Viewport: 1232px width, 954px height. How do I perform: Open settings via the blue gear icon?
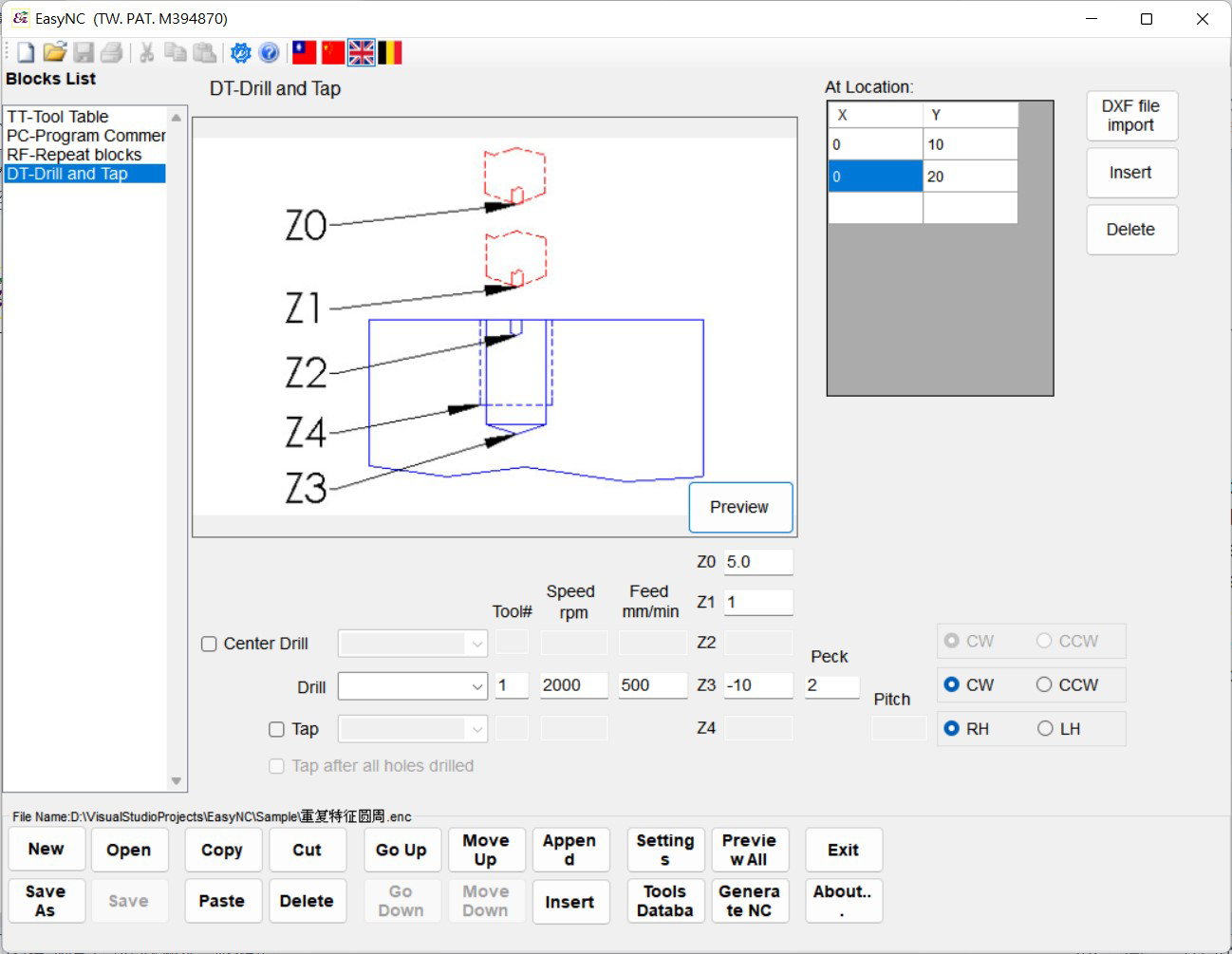(241, 53)
